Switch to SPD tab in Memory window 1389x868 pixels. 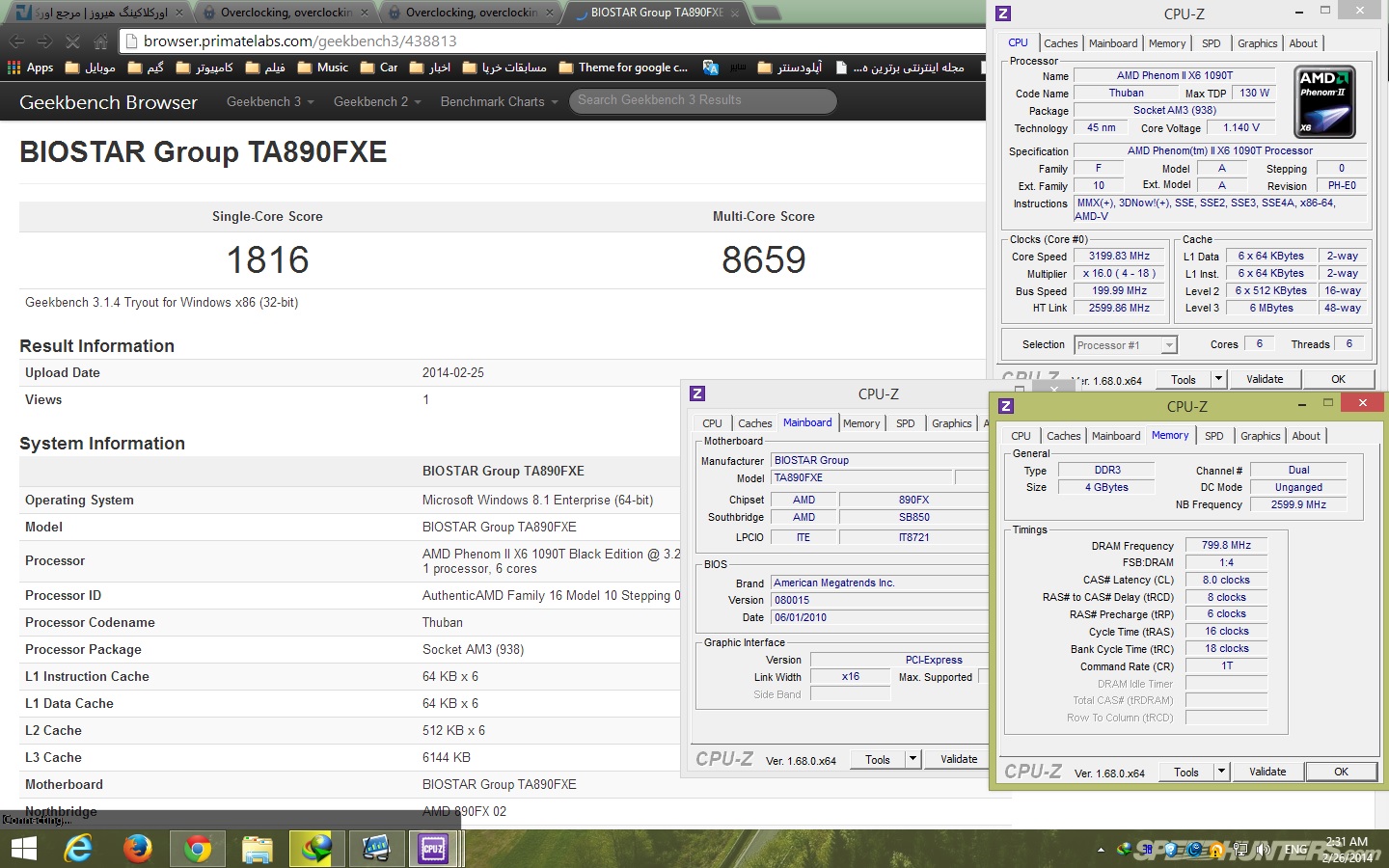coord(1213,436)
